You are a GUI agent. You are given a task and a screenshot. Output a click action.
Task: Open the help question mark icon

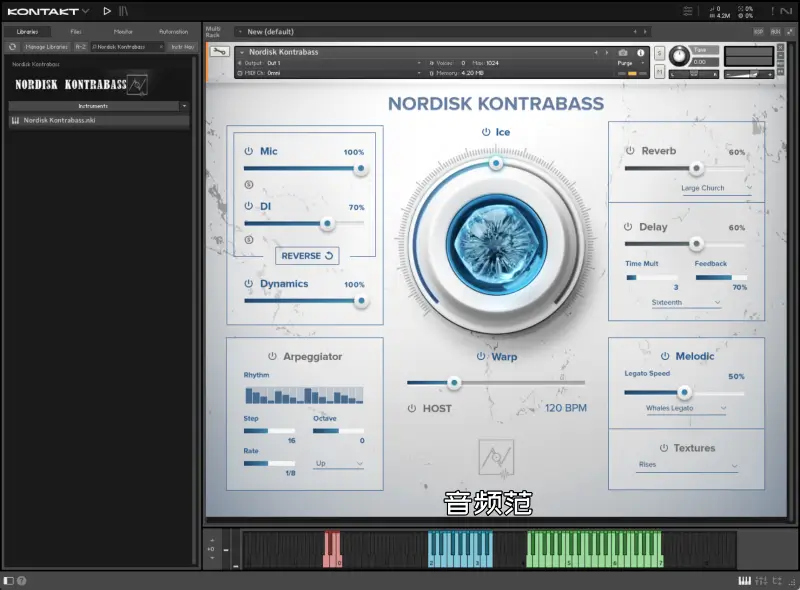[x=21, y=581]
